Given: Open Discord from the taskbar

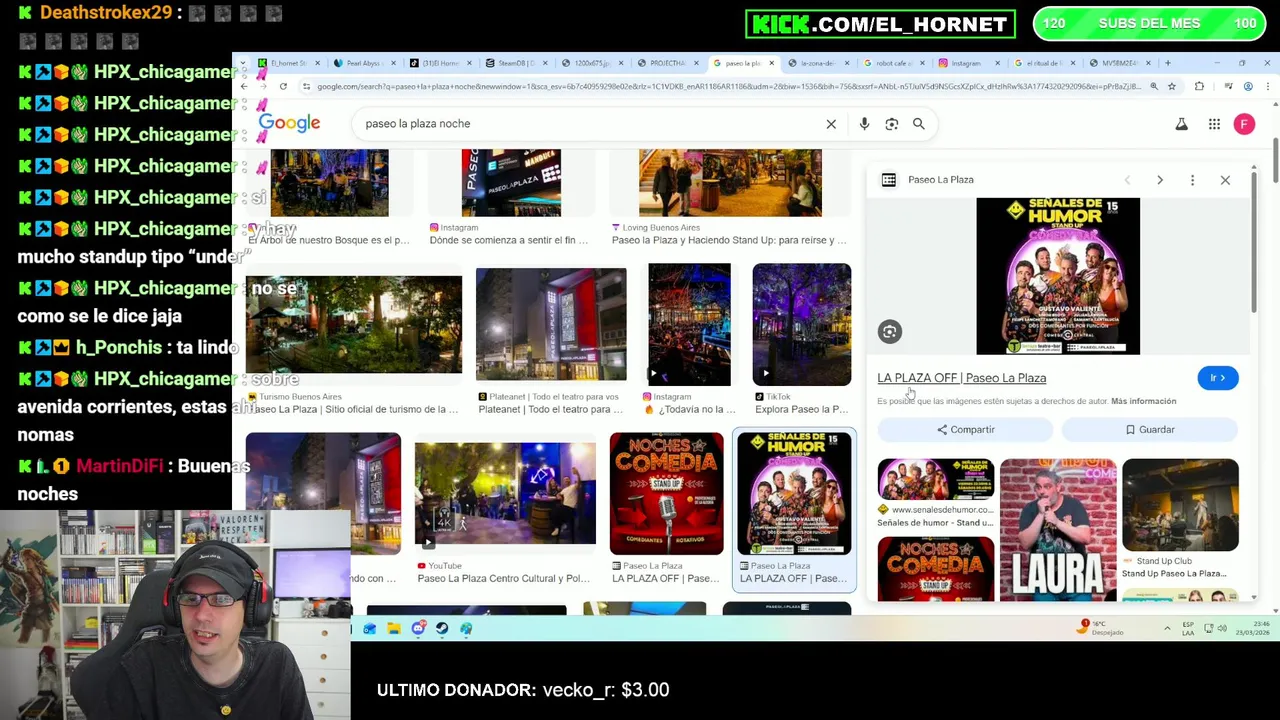Looking at the screenshot, I should pos(418,628).
